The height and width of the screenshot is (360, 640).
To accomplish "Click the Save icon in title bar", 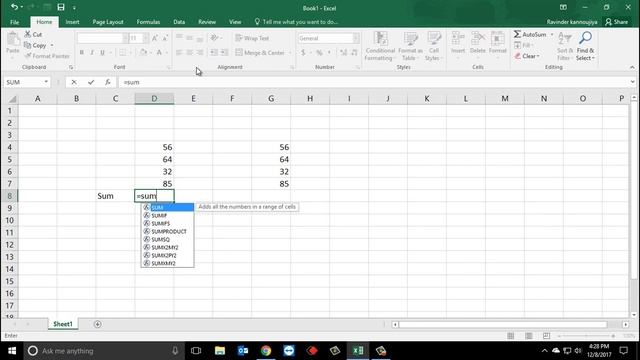I will (61, 7).
